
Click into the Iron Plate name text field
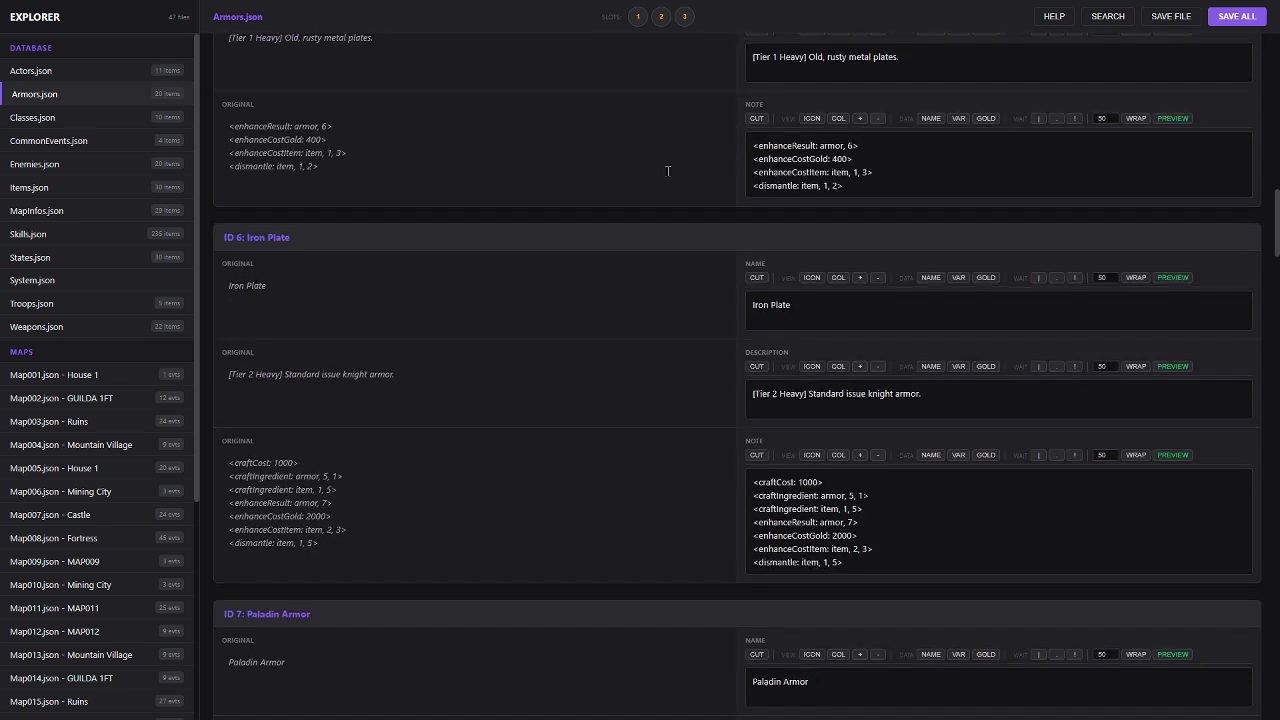[998, 310]
